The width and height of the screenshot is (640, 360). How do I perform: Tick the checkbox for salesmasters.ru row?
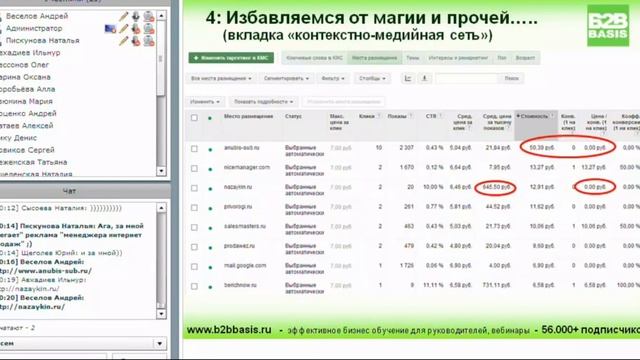pyautogui.click(x=194, y=227)
